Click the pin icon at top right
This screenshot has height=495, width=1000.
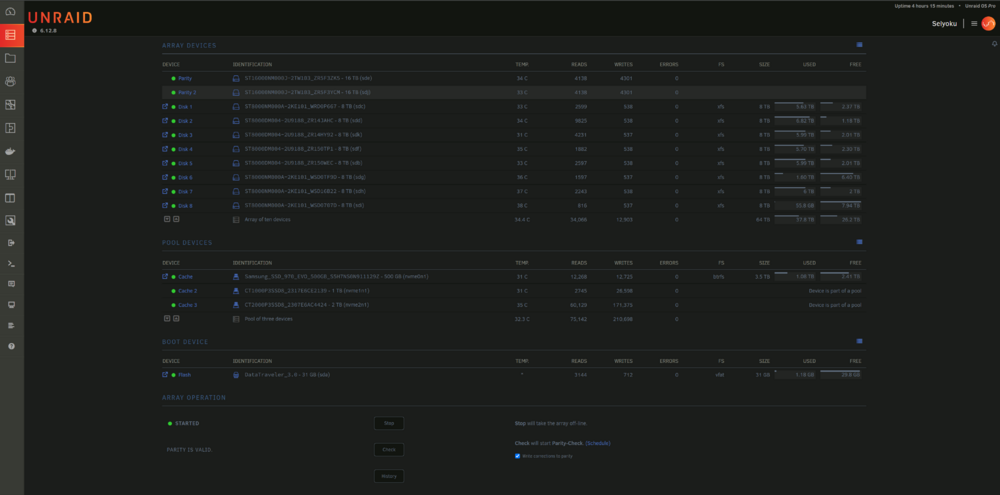pos(994,44)
